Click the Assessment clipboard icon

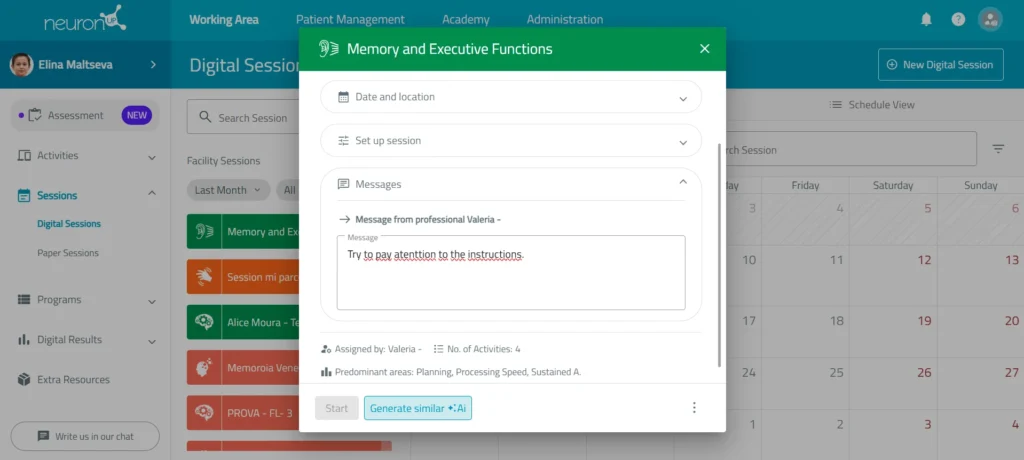(x=35, y=116)
